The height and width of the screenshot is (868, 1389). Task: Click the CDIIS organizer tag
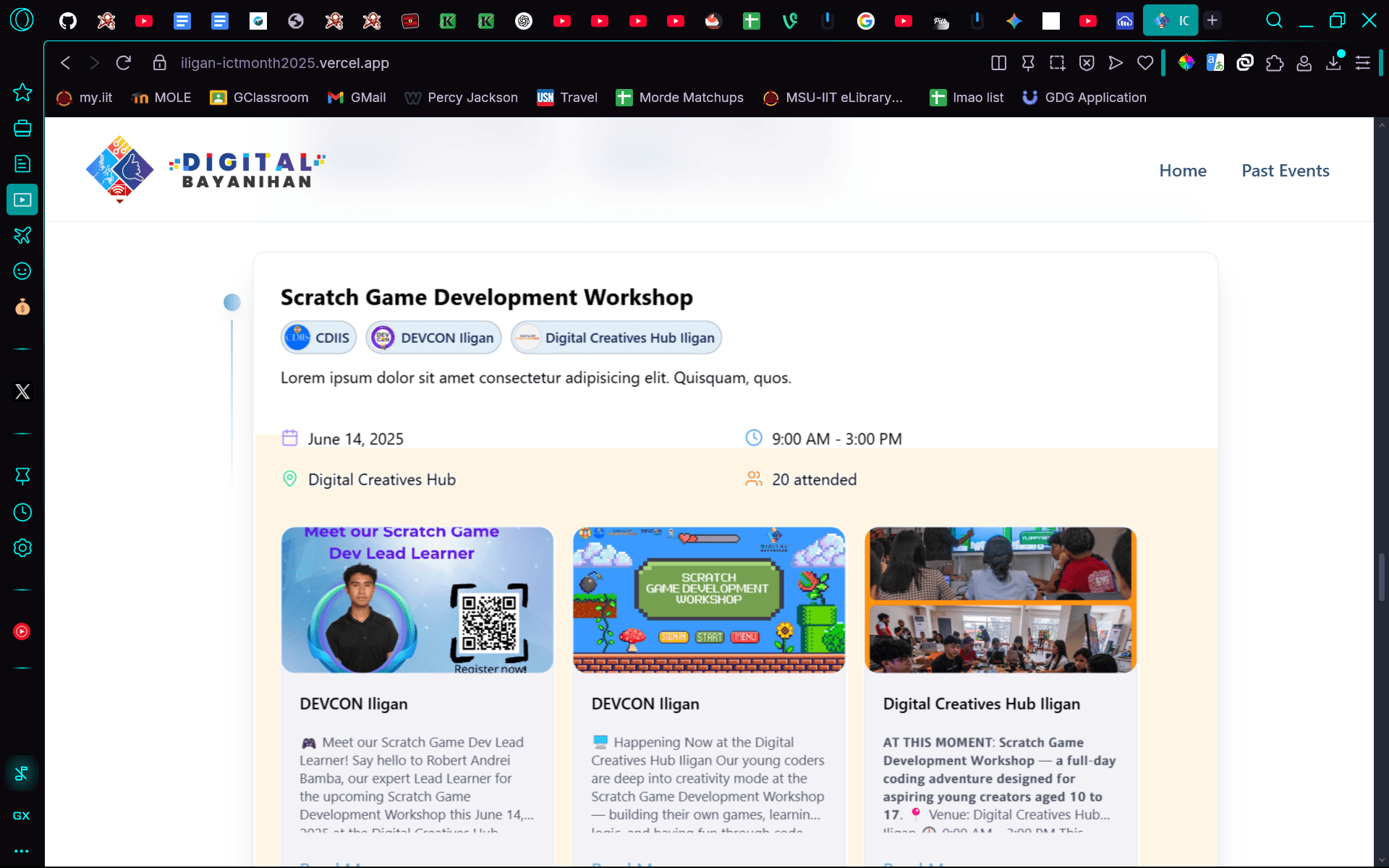[318, 338]
